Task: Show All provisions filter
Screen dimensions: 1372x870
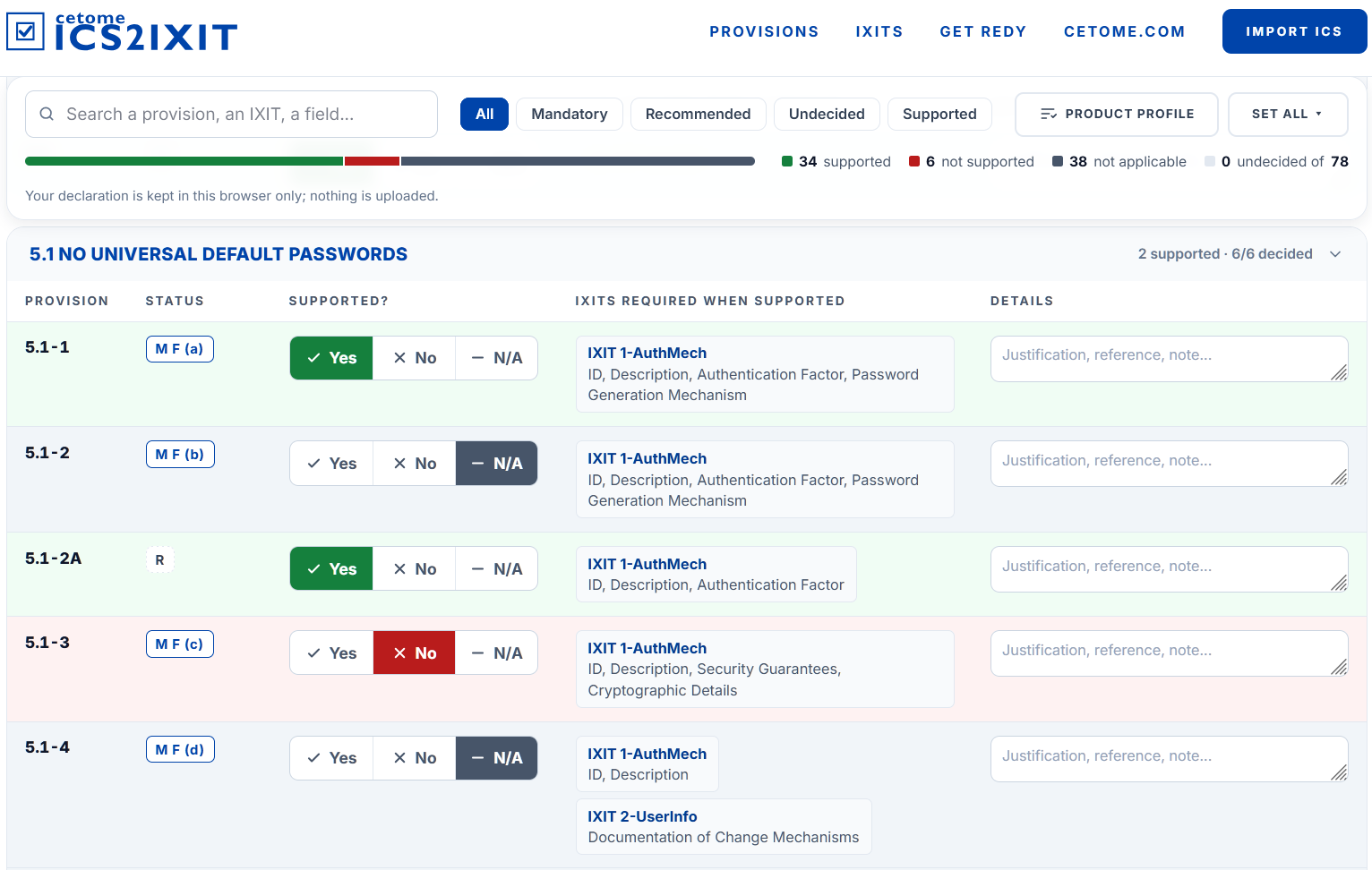Action: [x=484, y=114]
